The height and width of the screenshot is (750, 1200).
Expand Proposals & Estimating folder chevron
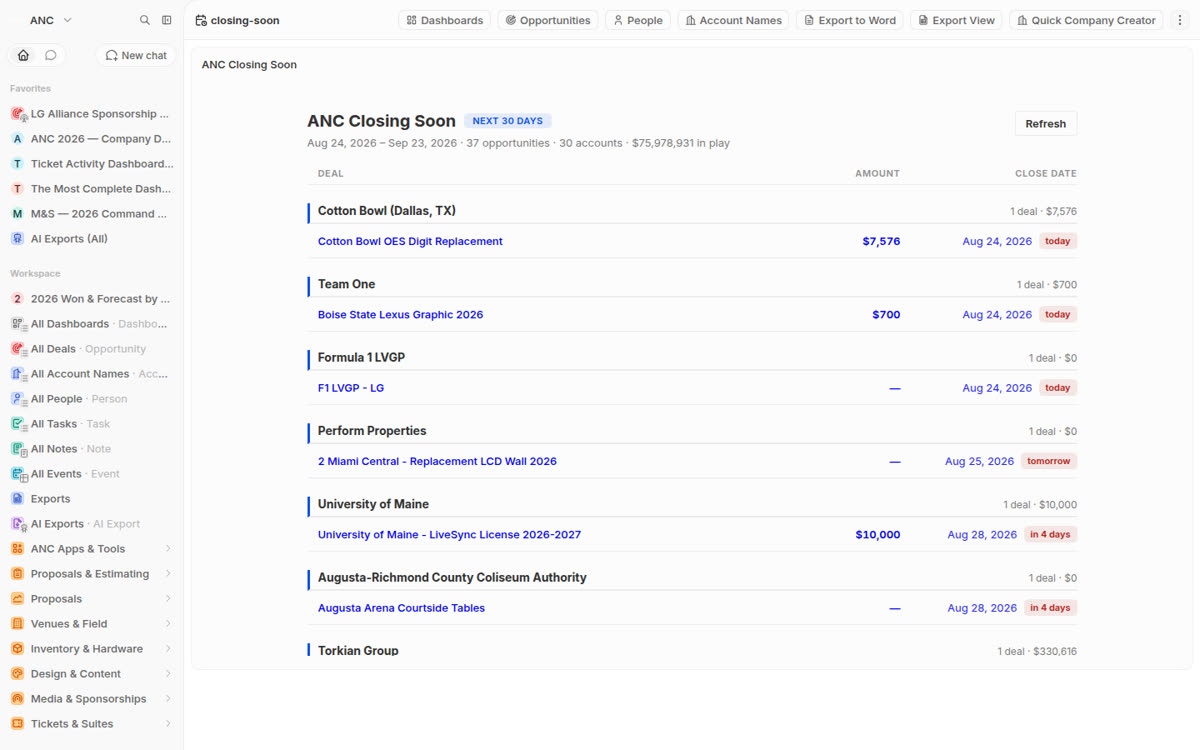pos(168,574)
